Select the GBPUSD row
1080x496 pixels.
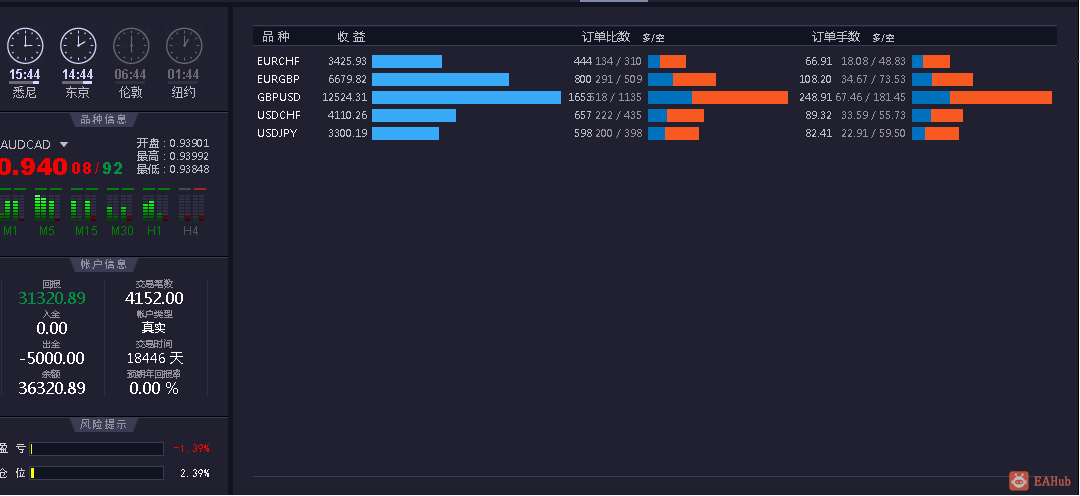click(x=654, y=97)
